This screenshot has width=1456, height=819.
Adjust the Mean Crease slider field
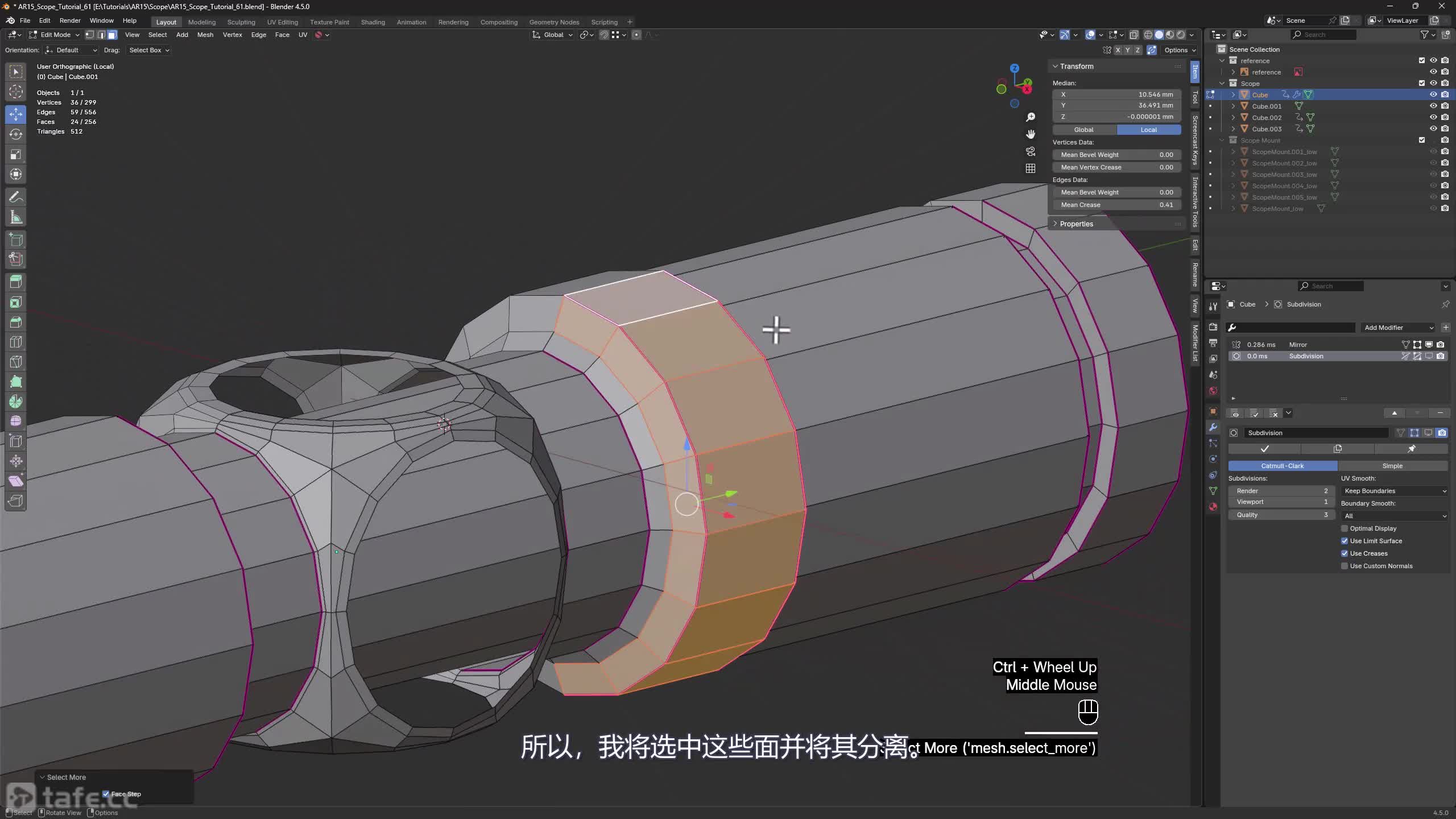pyautogui.click(x=1117, y=205)
